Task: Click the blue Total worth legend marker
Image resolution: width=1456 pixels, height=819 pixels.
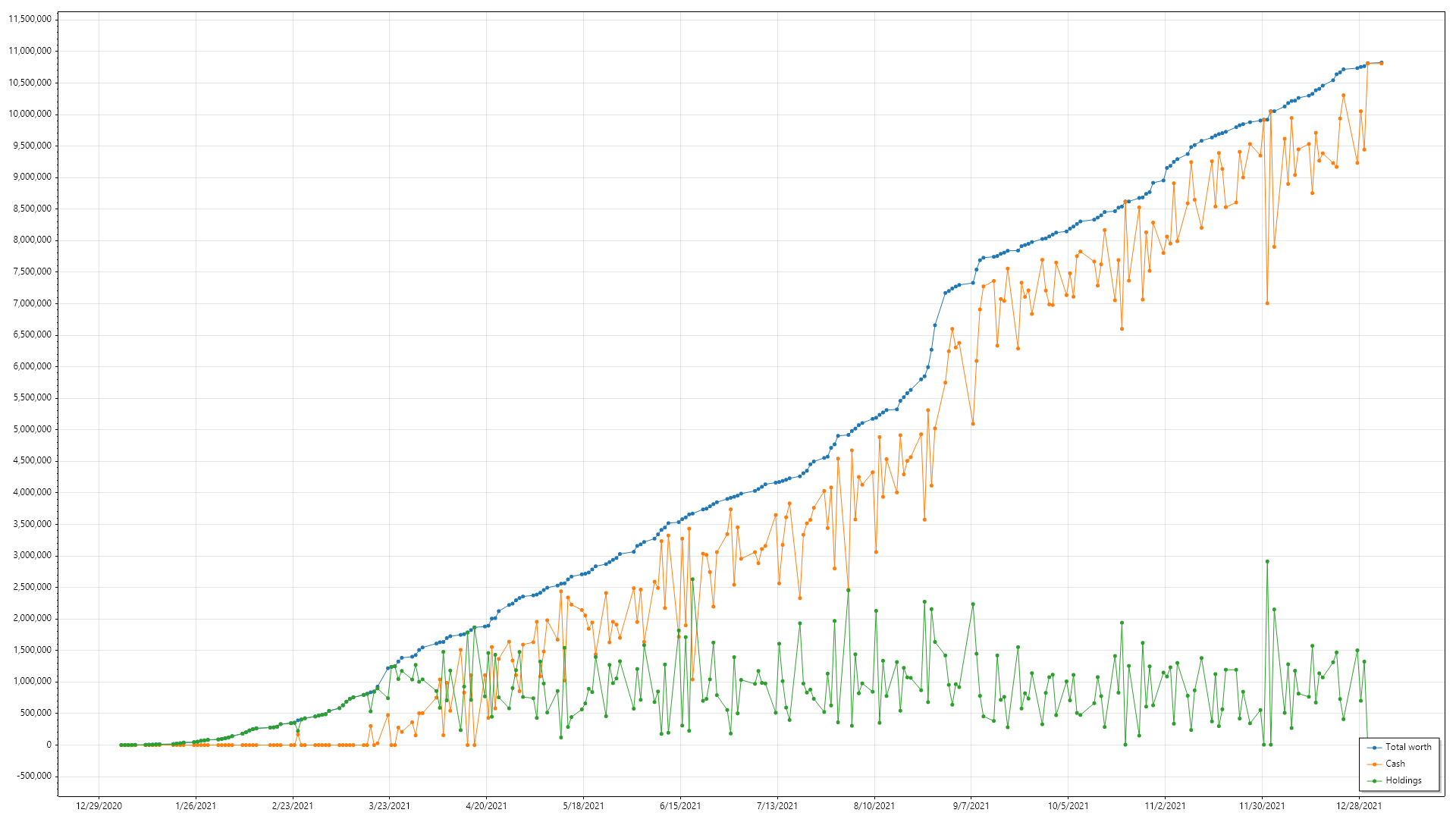Action: [x=1374, y=748]
